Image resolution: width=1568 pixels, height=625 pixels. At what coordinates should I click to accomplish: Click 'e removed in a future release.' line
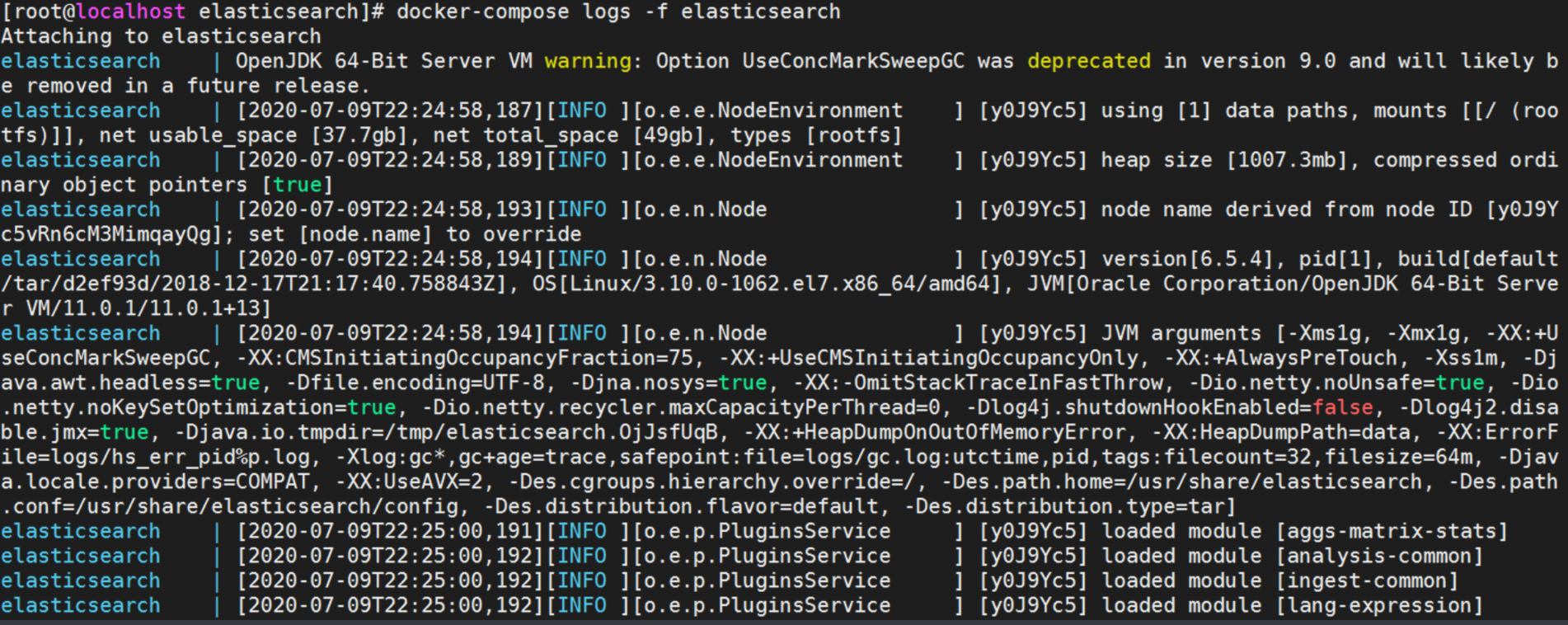tap(185, 86)
